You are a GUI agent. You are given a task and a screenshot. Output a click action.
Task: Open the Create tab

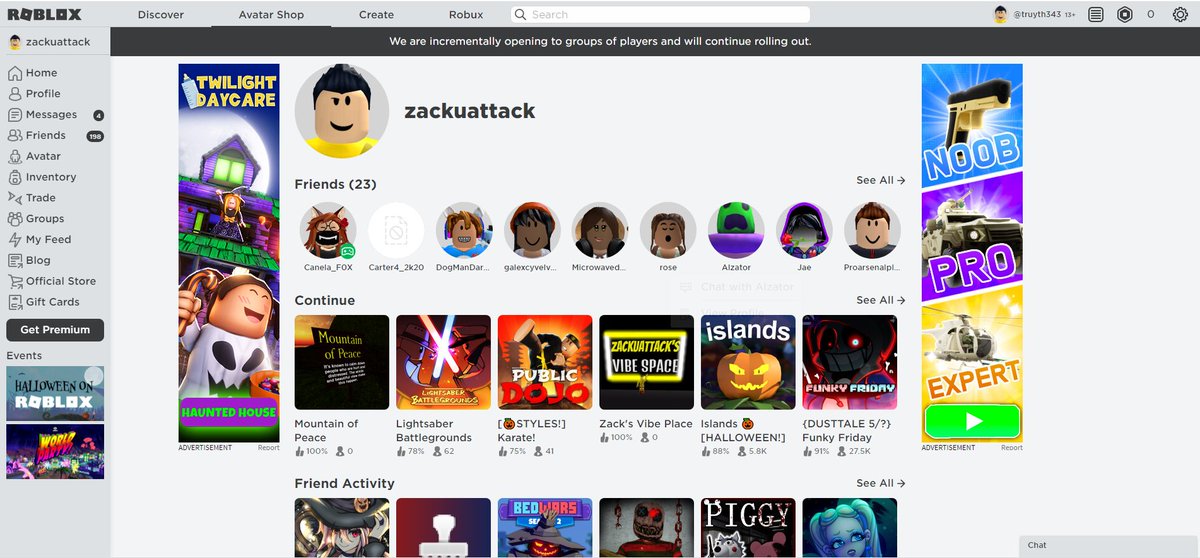(x=376, y=15)
